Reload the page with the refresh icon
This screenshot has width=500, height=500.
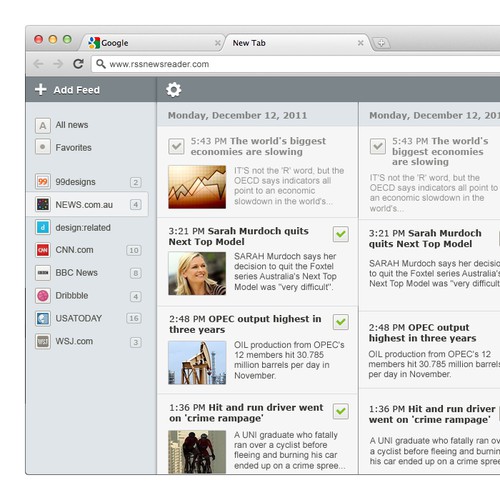pyautogui.click(x=78, y=64)
